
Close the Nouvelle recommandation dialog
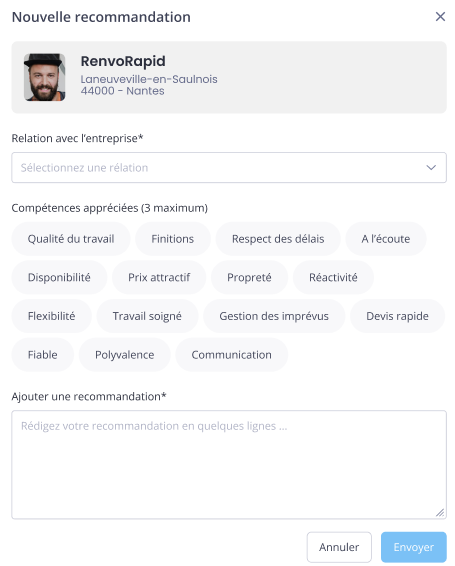(440, 17)
